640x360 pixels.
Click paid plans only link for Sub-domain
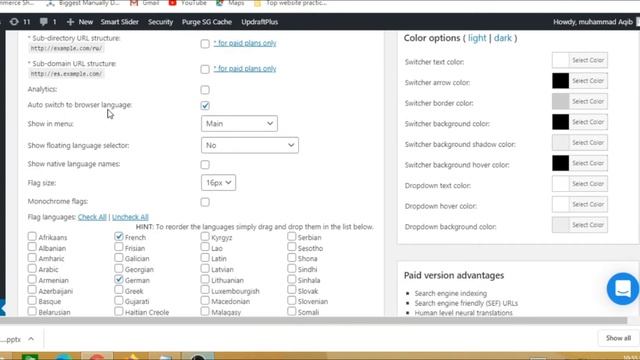tap(245, 69)
